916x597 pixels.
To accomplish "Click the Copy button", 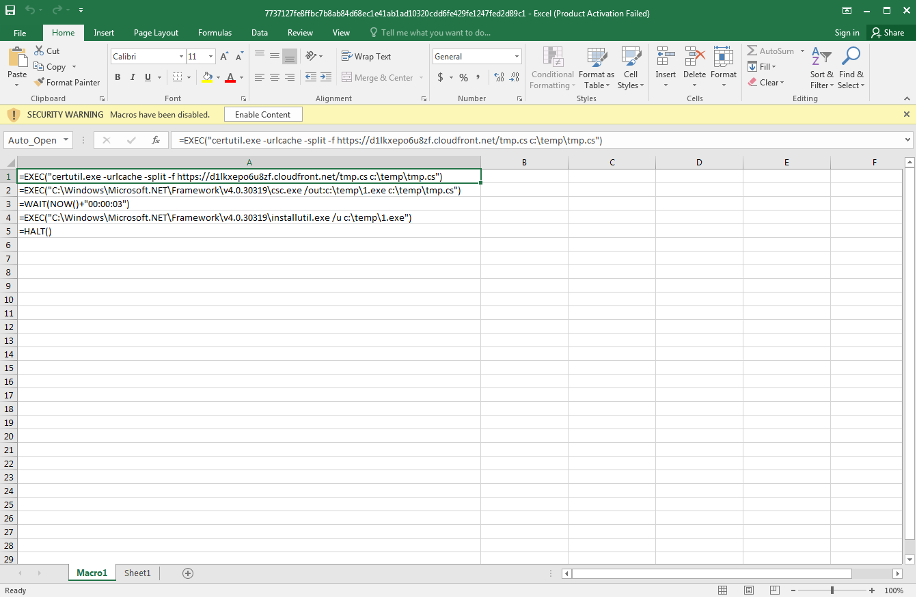I will click(50, 67).
